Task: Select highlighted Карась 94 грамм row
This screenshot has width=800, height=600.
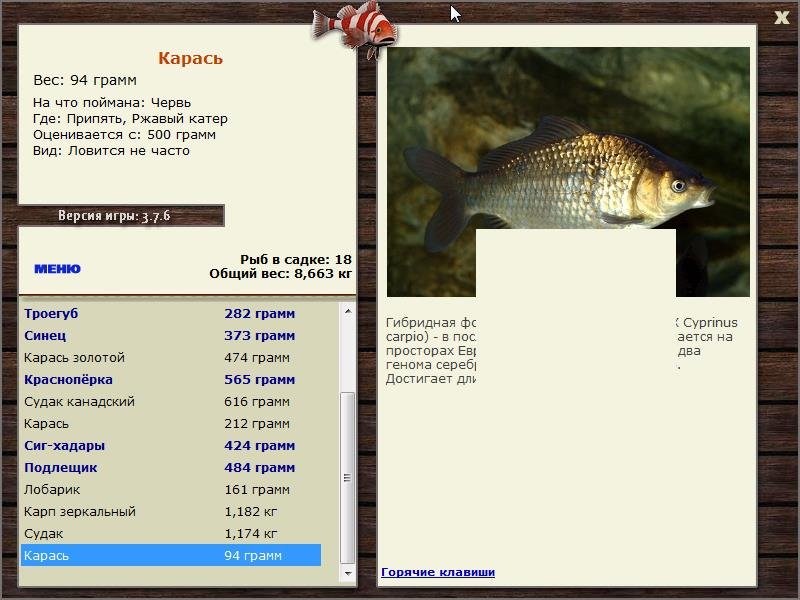Action: coord(171,555)
